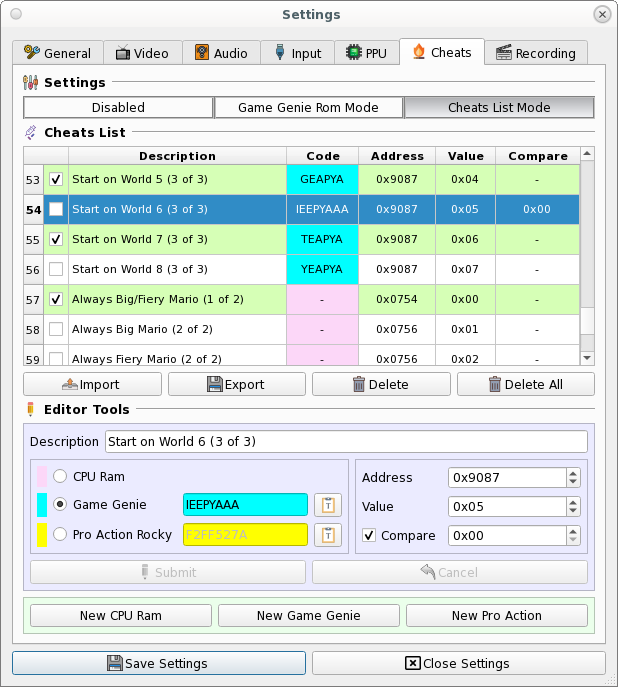Paste into Game Genie code field icon
This screenshot has height=687, width=618.
[328, 505]
